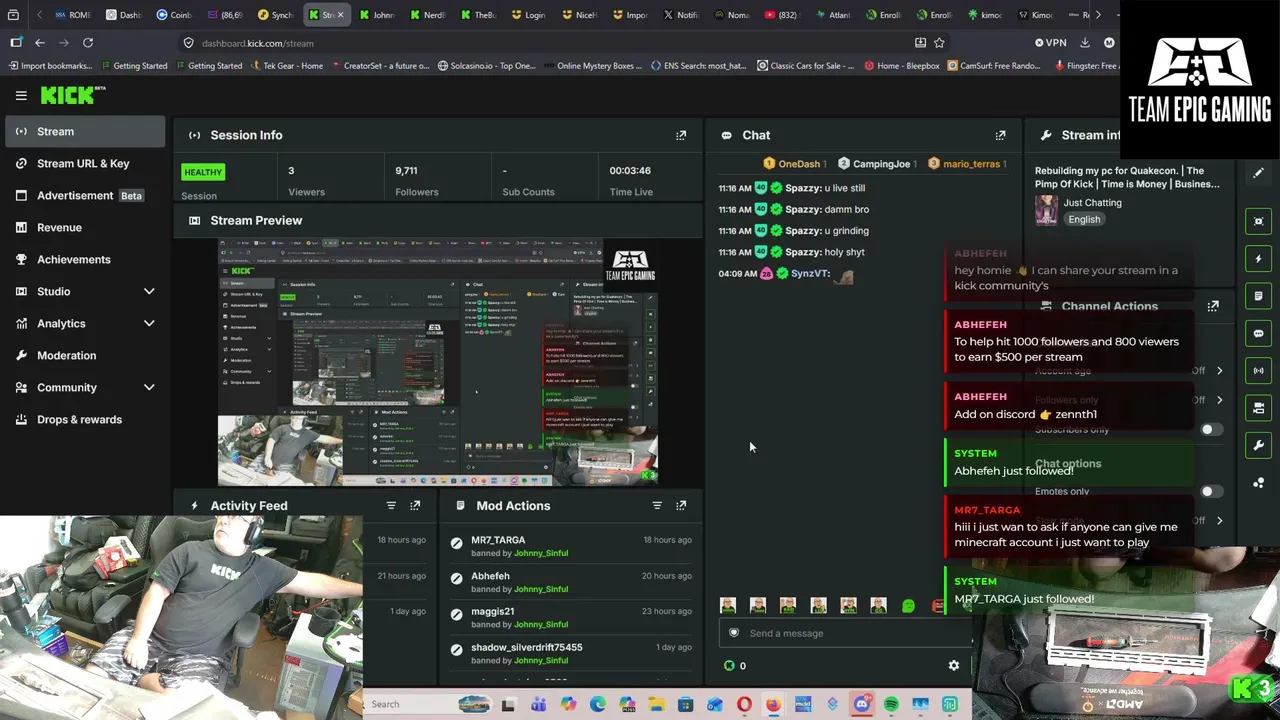Open the Kick hamburger menu
The width and height of the screenshot is (1280, 720).
coord(21,95)
